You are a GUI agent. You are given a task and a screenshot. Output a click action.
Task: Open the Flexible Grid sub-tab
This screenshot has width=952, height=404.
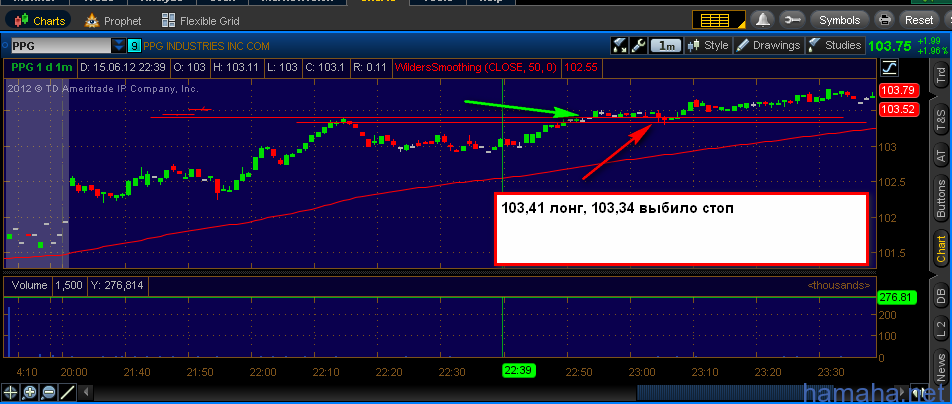pos(200,21)
